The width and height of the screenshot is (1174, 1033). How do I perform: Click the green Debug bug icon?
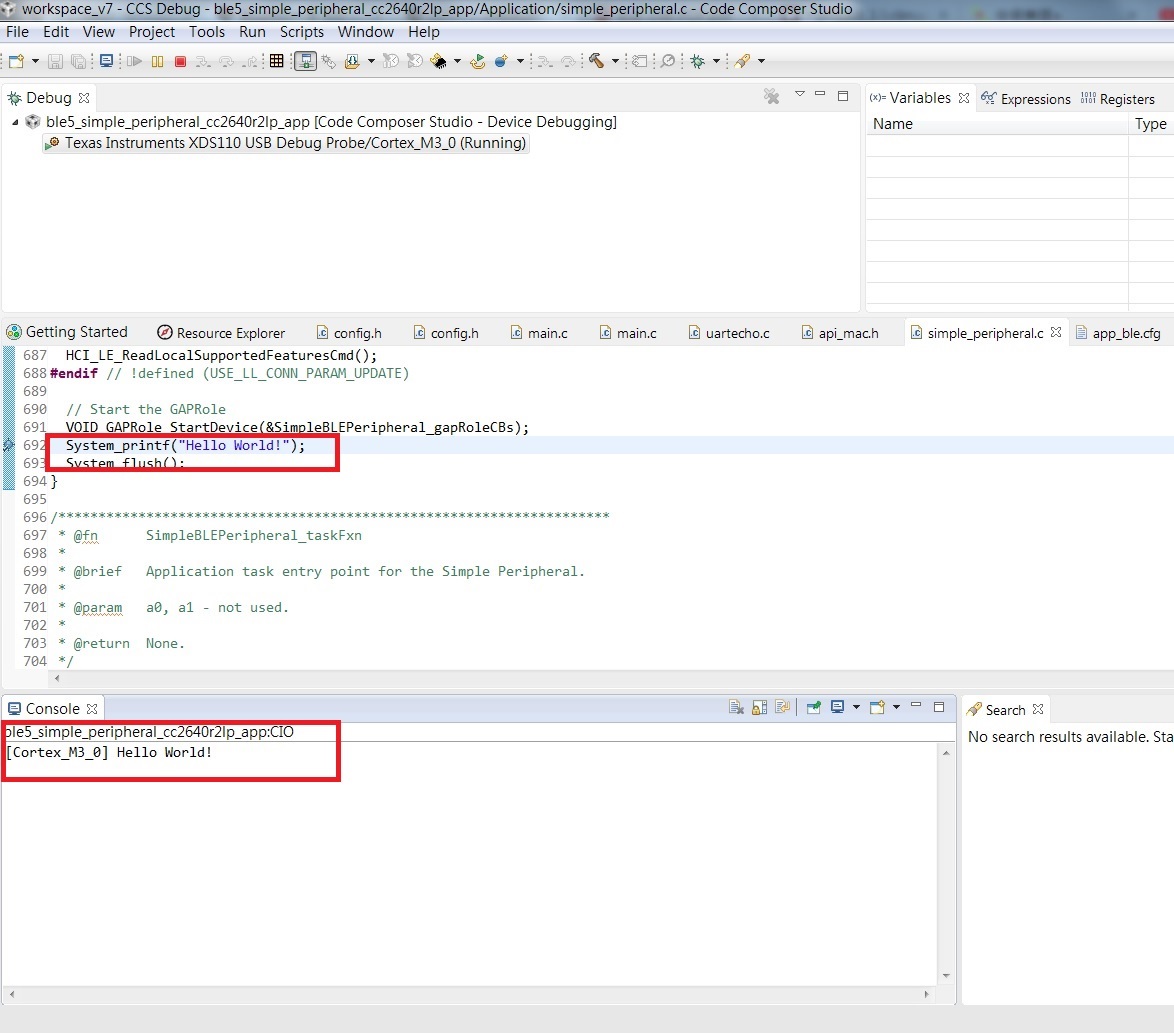point(698,61)
